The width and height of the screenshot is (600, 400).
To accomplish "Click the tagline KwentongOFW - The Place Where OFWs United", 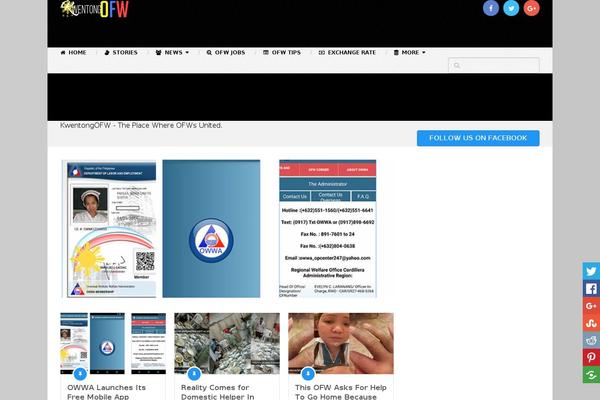I will click(141, 126).
